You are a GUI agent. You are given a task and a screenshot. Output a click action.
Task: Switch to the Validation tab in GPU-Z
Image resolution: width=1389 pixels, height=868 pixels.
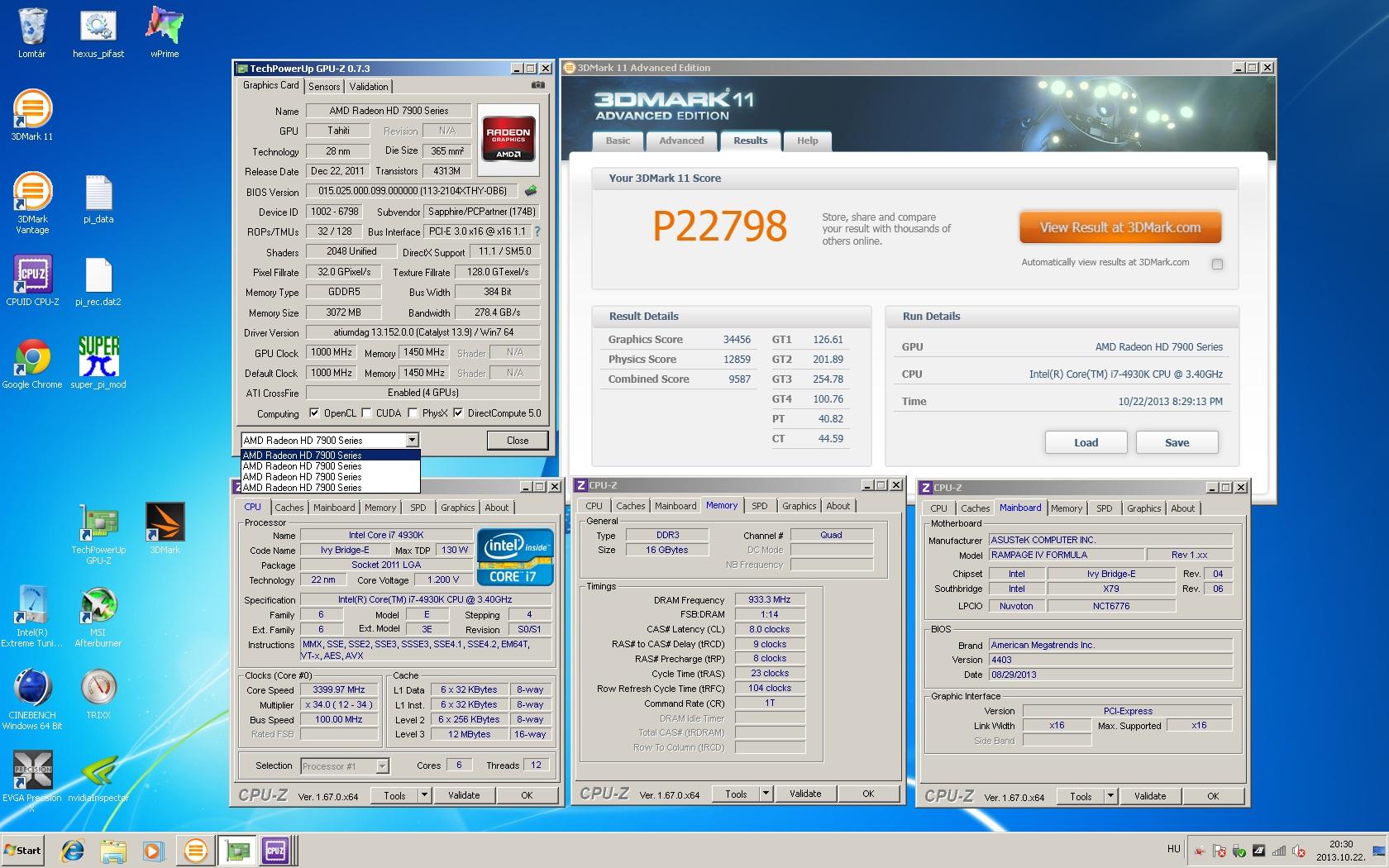click(369, 86)
